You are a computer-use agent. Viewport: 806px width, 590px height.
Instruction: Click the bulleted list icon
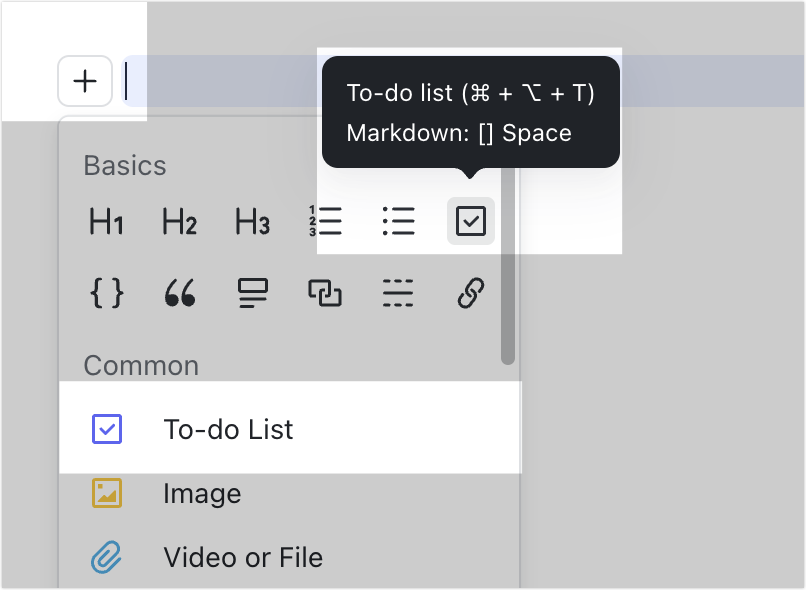pos(398,221)
